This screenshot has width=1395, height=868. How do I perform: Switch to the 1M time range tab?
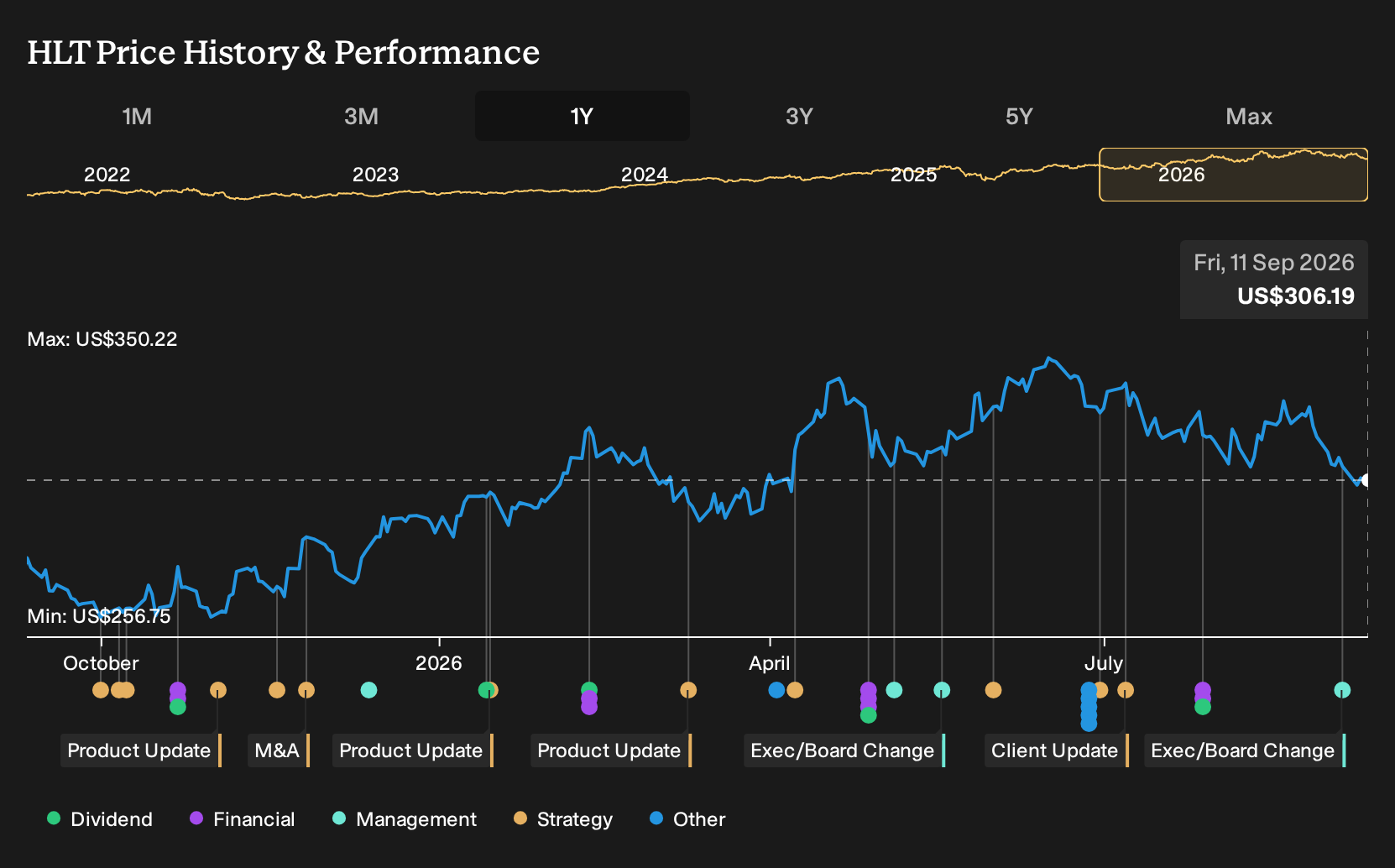(137, 116)
